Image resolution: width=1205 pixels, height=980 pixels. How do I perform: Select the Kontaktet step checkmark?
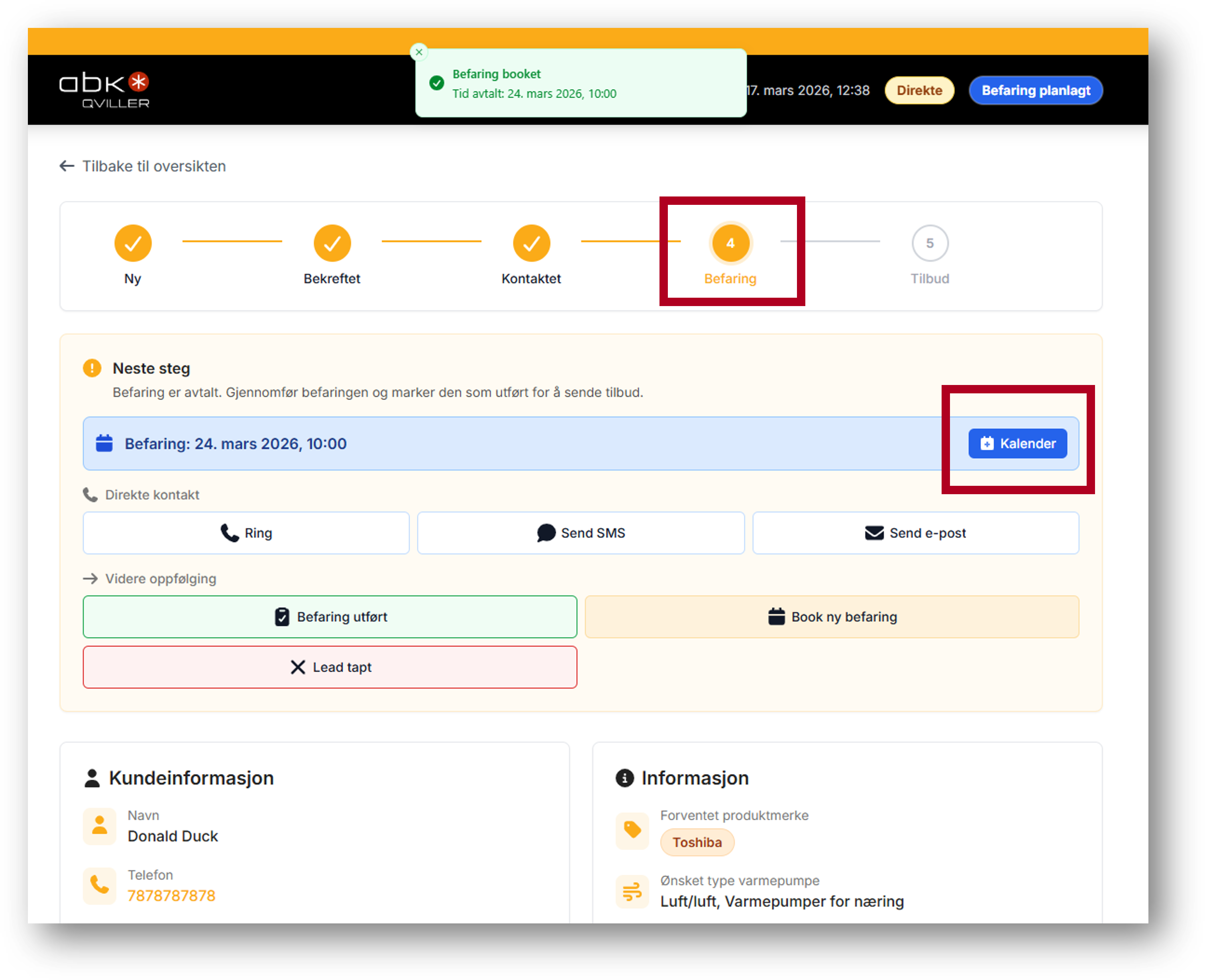tap(531, 244)
